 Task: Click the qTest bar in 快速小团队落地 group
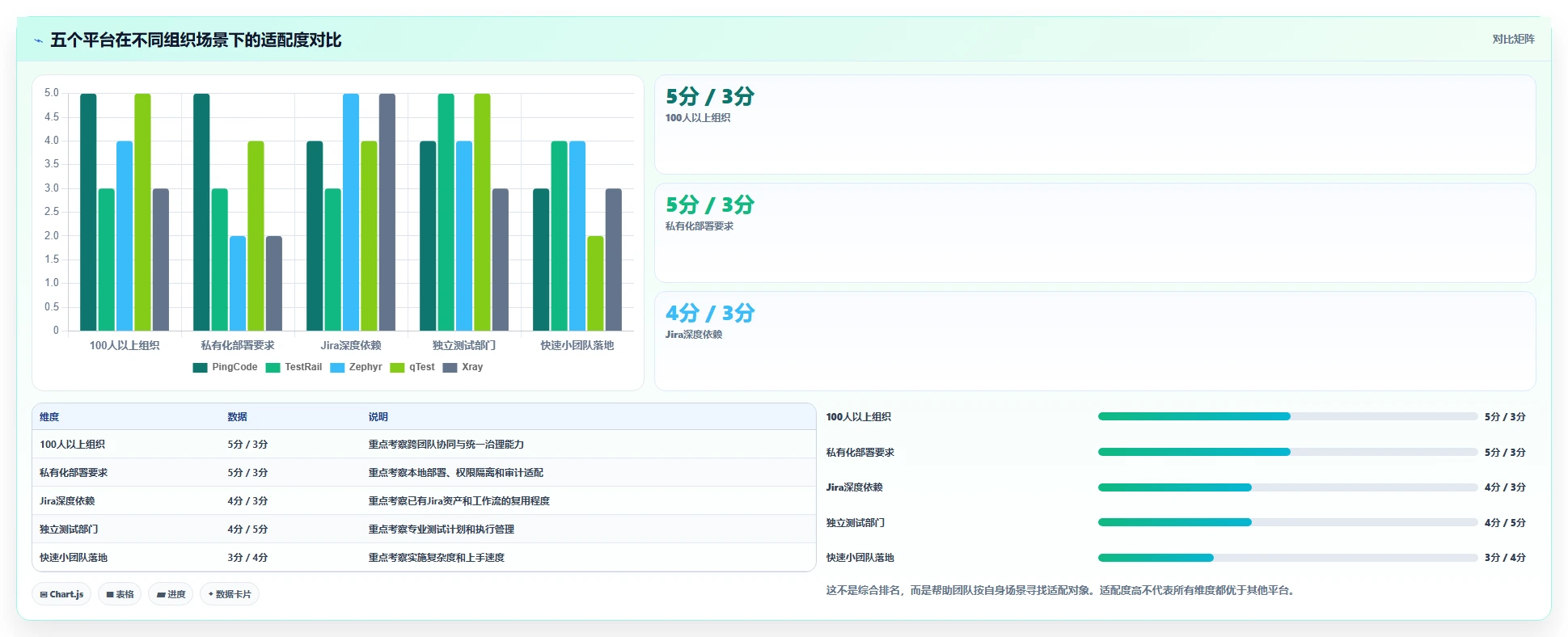pyautogui.click(x=595, y=283)
